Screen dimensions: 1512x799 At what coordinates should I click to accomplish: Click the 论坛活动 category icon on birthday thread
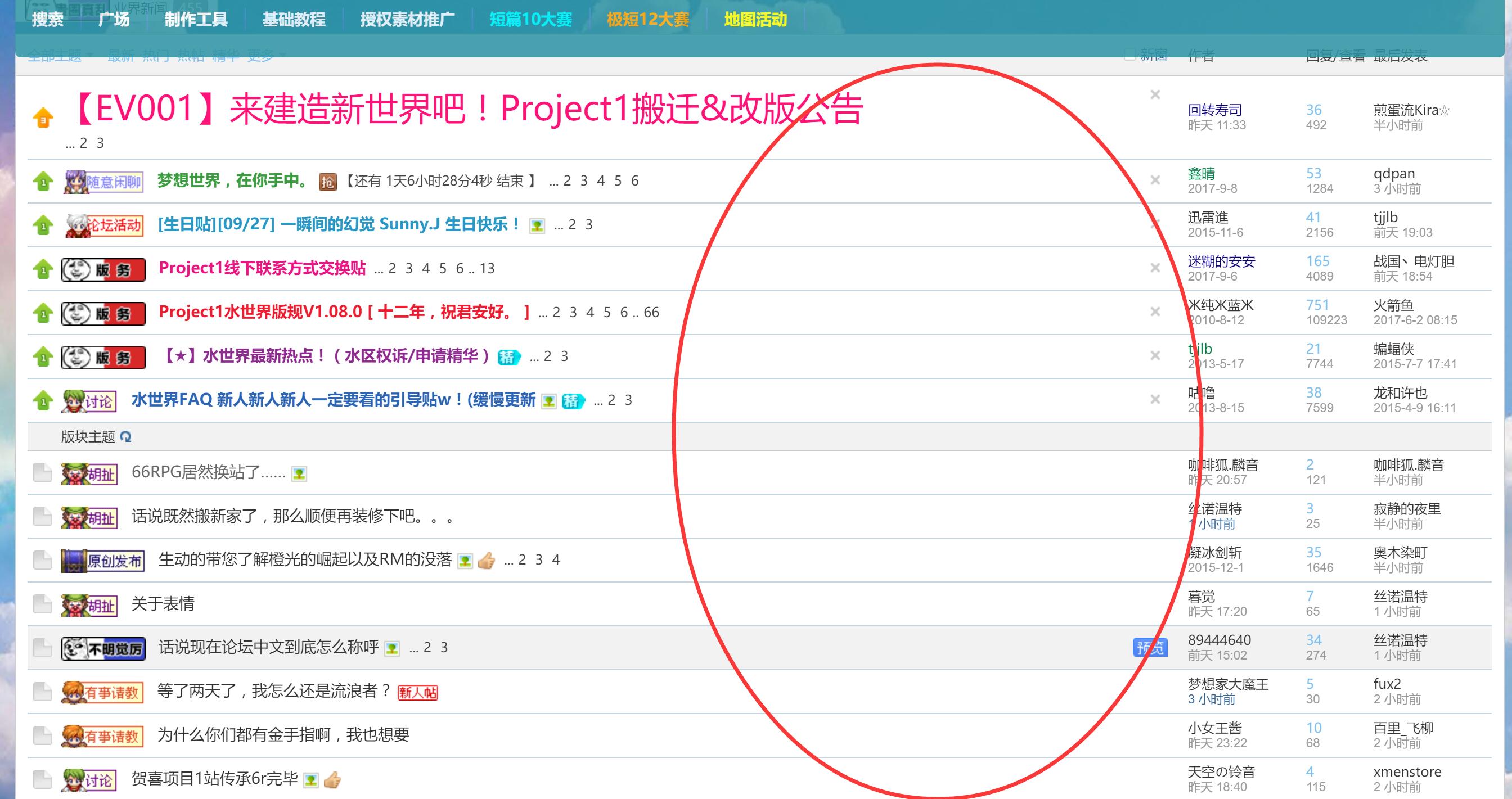point(104,225)
